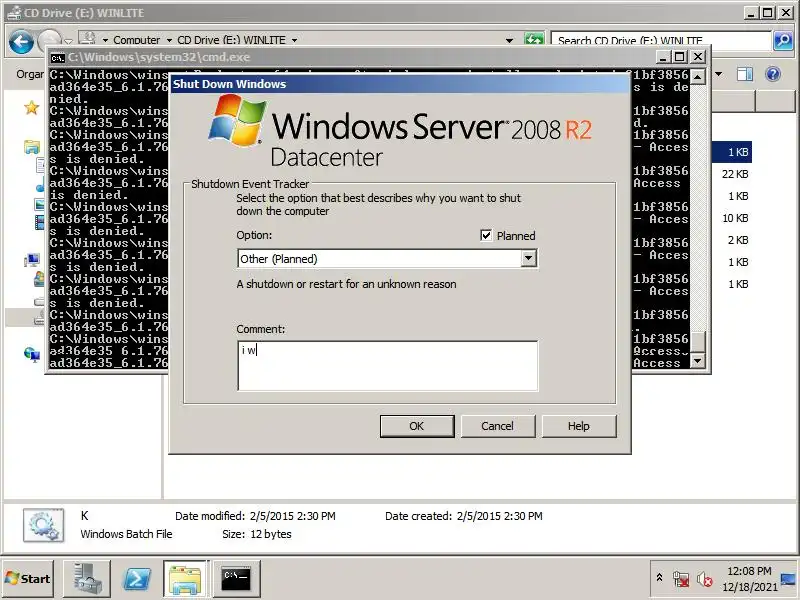
Task: Show hidden tray icons
Action: [659, 578]
